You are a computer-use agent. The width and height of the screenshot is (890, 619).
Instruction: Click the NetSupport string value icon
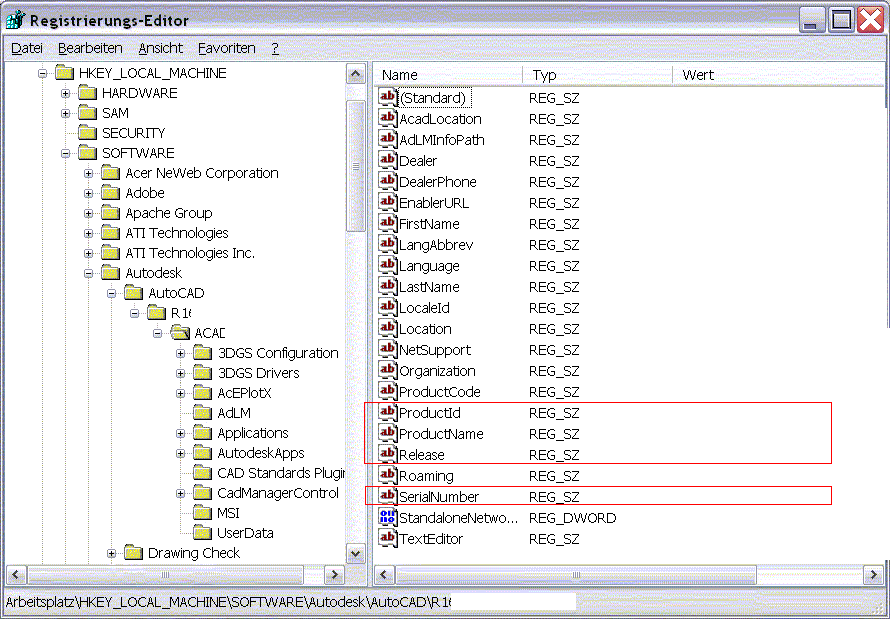click(x=388, y=349)
